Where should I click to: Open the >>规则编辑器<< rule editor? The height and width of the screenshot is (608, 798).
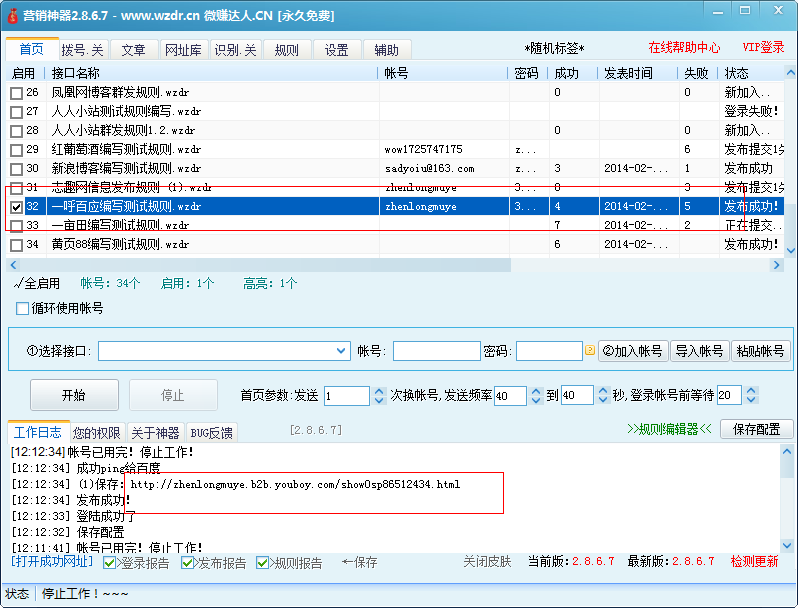[x=669, y=430]
